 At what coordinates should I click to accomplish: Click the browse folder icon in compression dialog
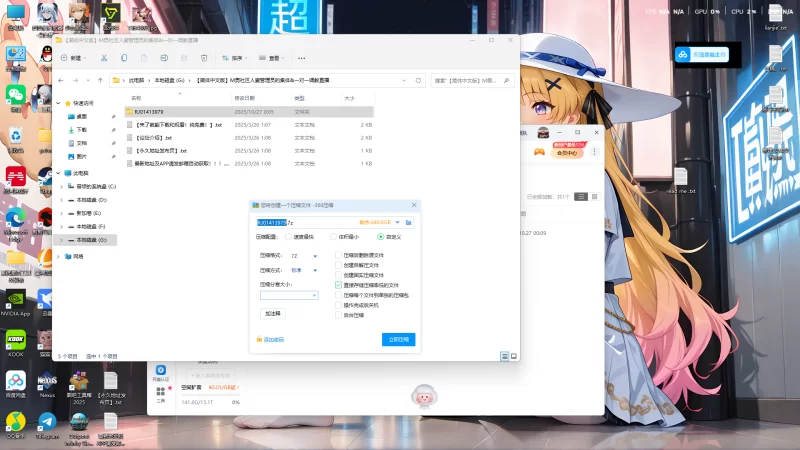[409, 222]
